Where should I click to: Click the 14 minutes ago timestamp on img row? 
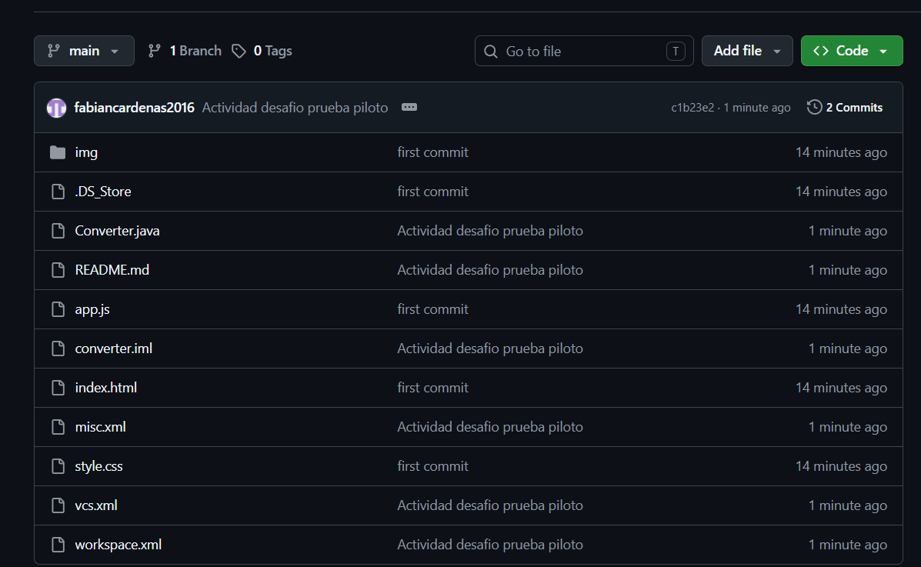point(841,152)
